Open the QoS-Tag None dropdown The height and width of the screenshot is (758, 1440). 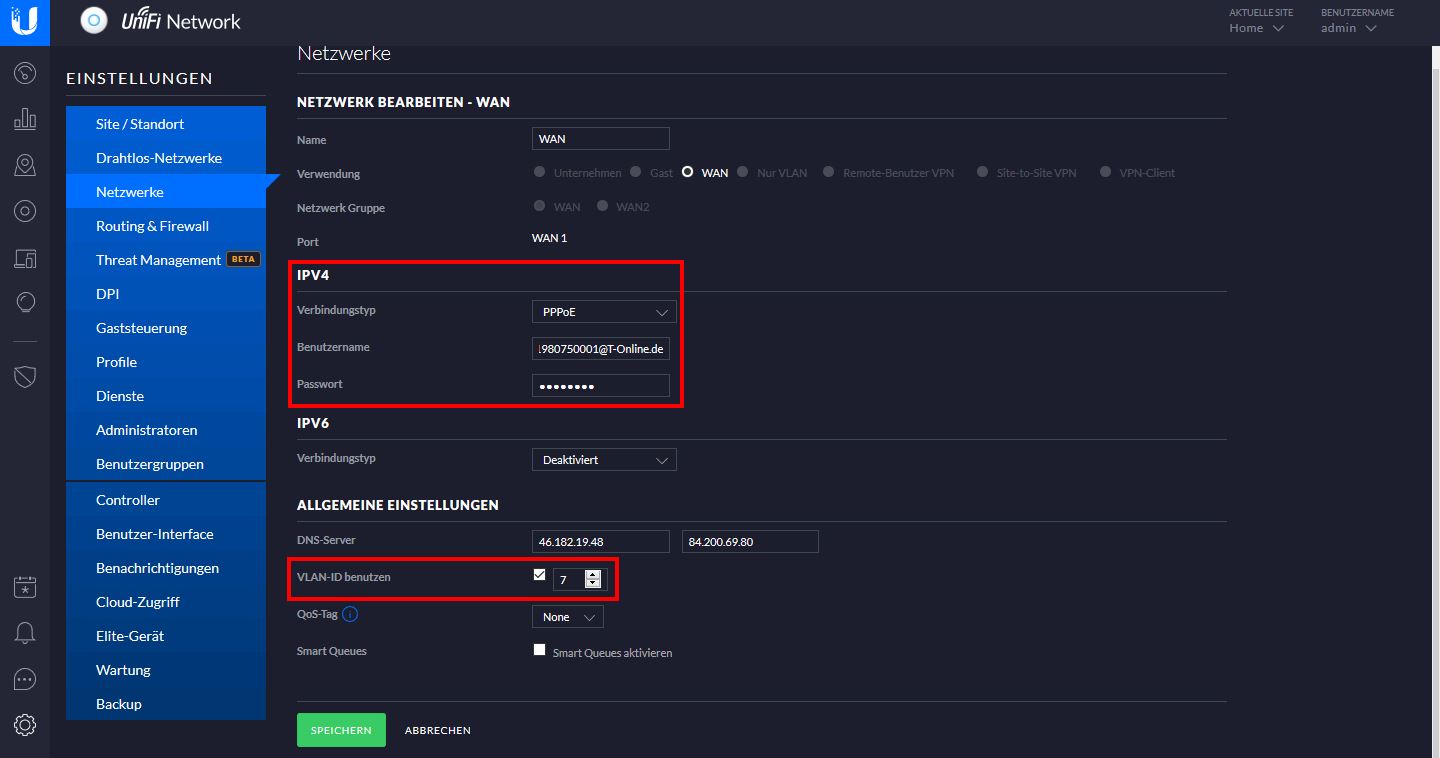(x=567, y=617)
